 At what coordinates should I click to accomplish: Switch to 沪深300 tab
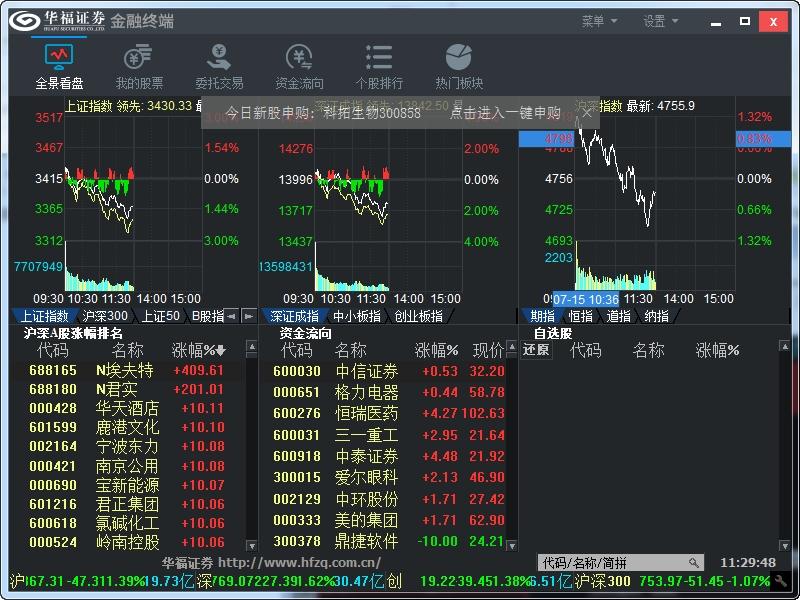[105, 316]
